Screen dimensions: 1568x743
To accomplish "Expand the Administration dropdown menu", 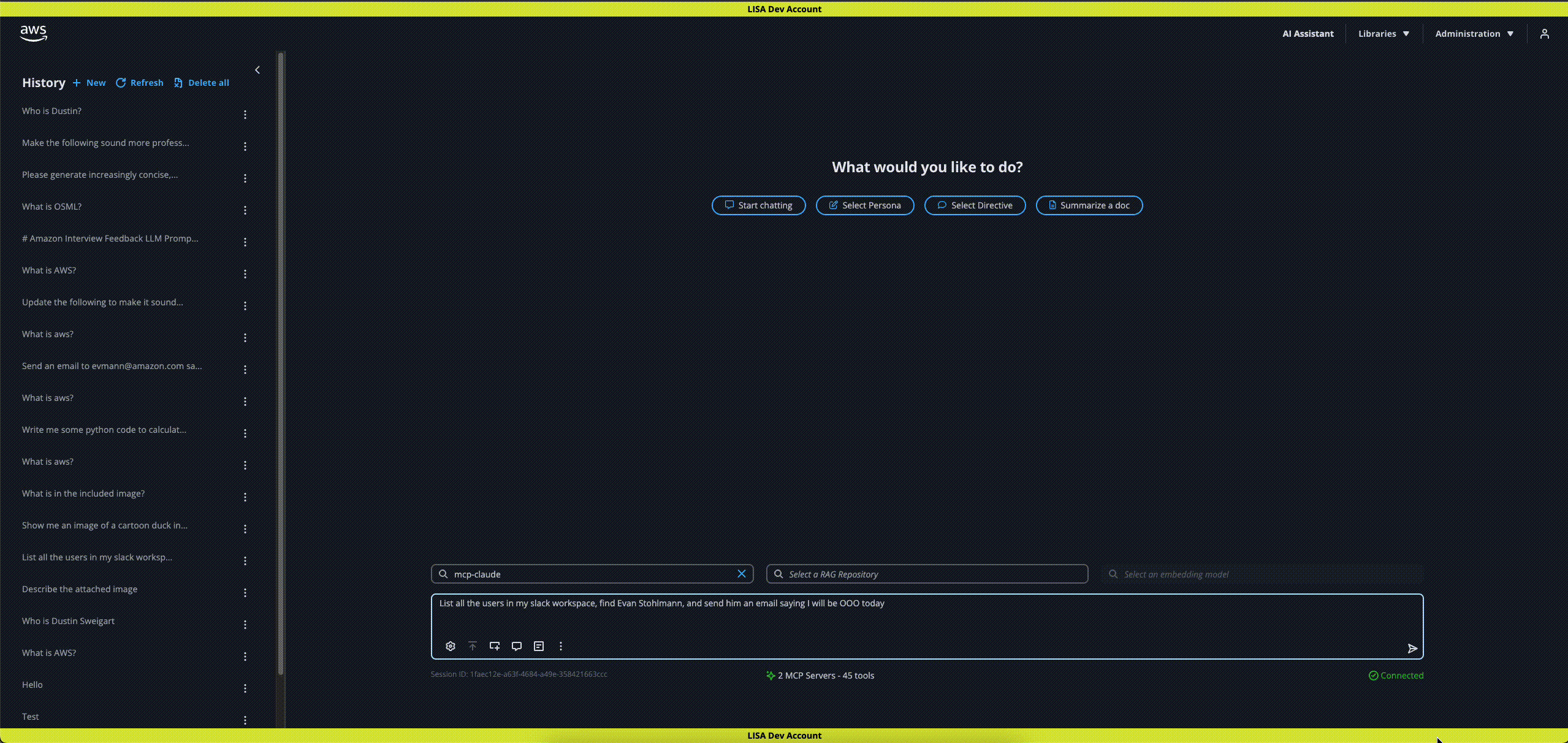I will [x=1474, y=34].
